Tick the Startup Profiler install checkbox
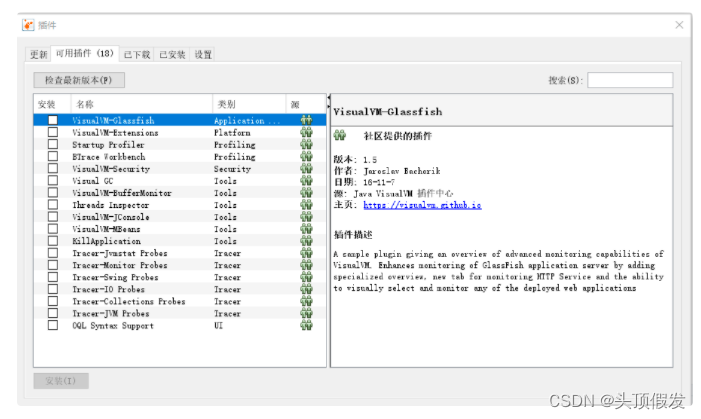This screenshot has width=701, height=419. (x=53, y=144)
